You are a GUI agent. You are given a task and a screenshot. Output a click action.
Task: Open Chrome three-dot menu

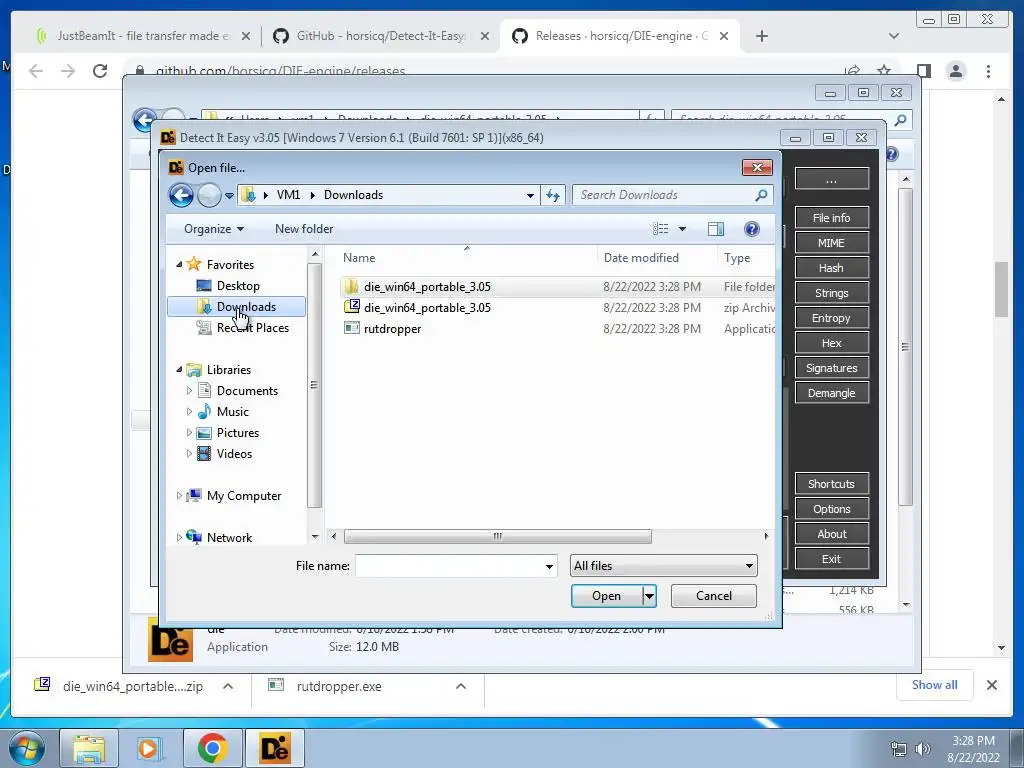pyautogui.click(x=988, y=71)
